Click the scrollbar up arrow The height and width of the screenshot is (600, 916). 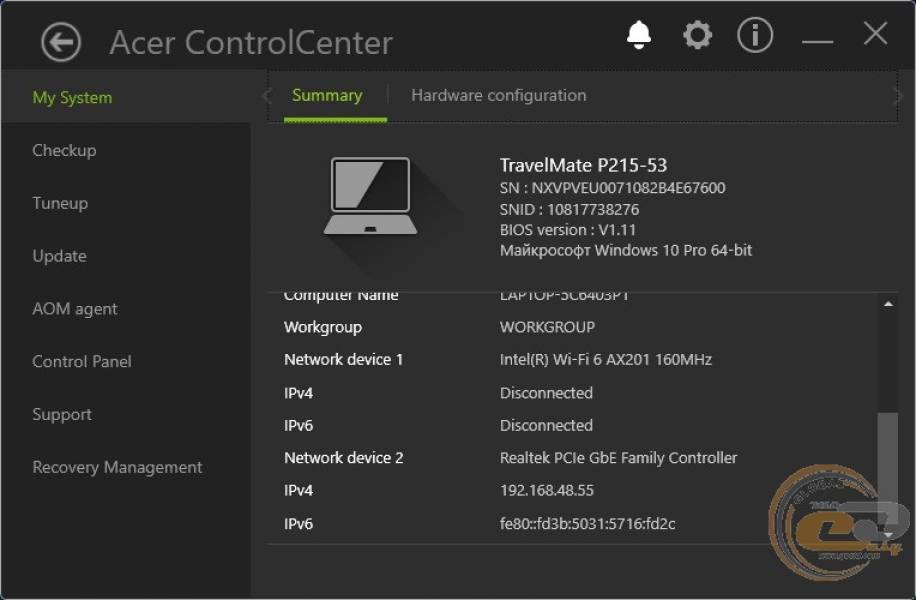pyautogui.click(x=888, y=304)
